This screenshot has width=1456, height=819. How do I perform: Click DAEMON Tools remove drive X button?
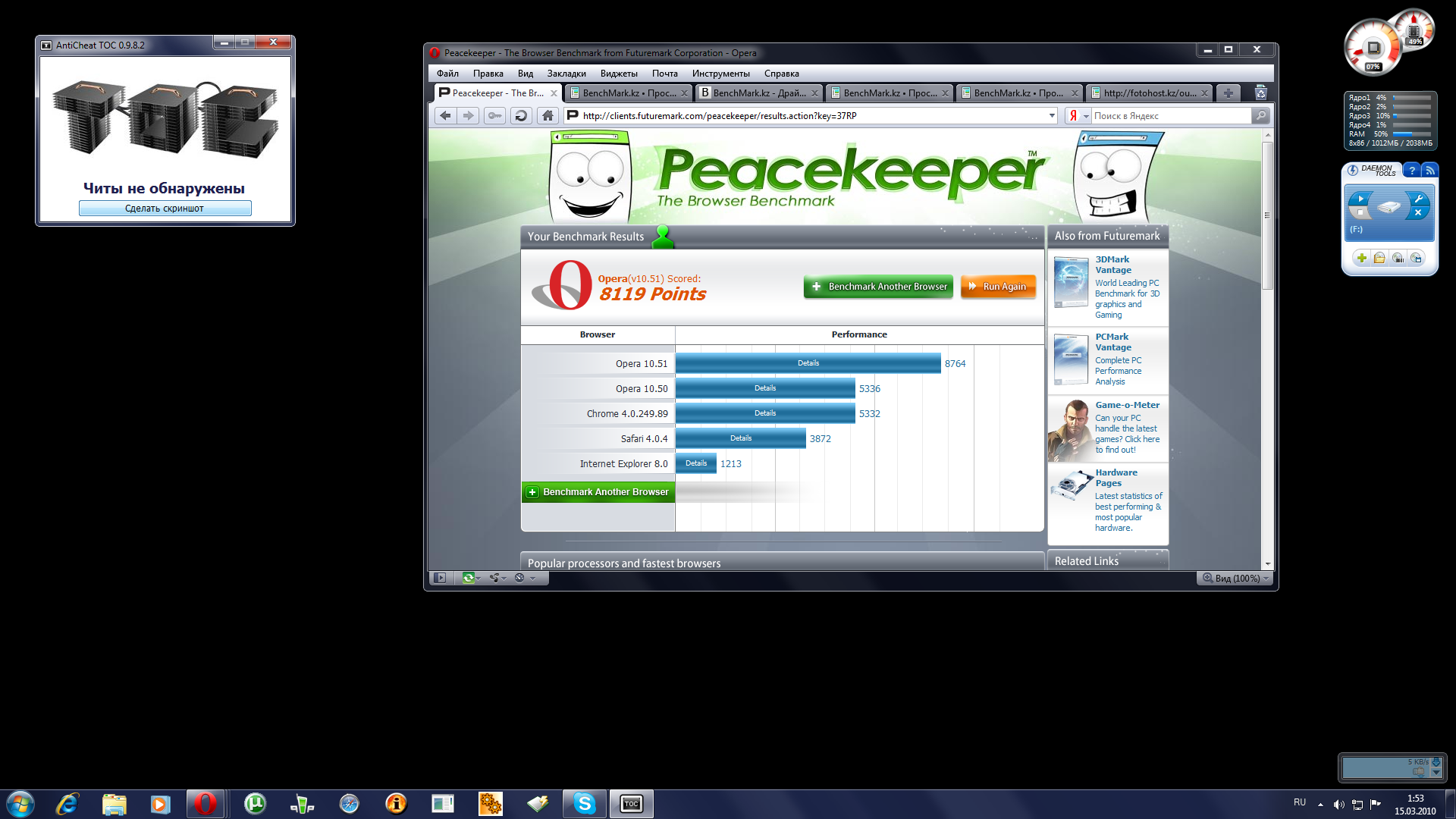(x=1418, y=213)
